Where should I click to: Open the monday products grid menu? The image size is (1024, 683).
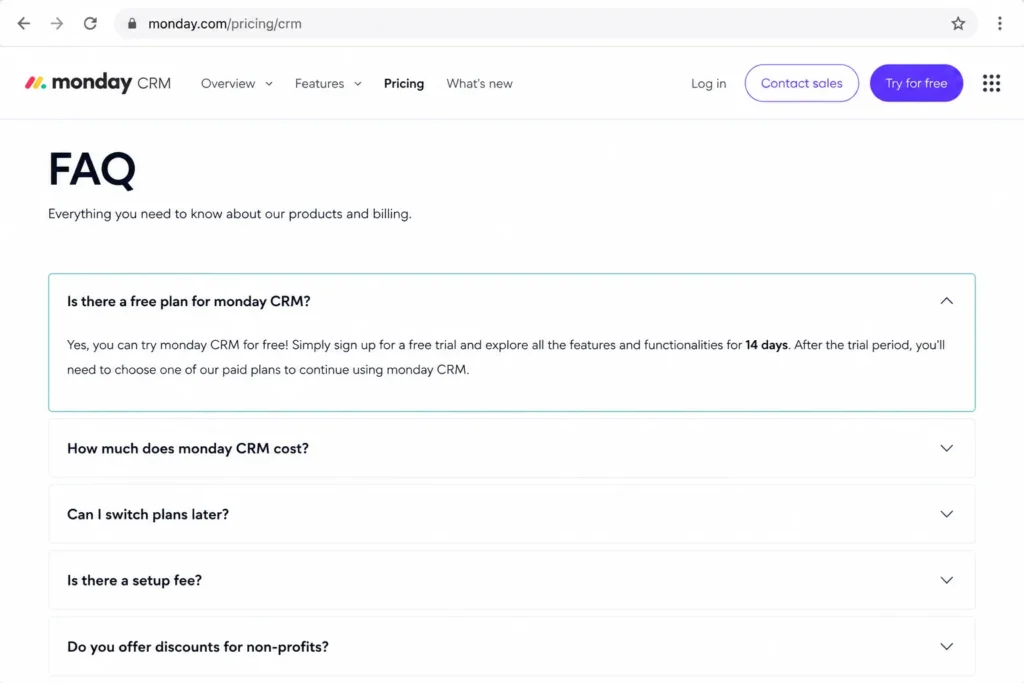click(x=991, y=83)
